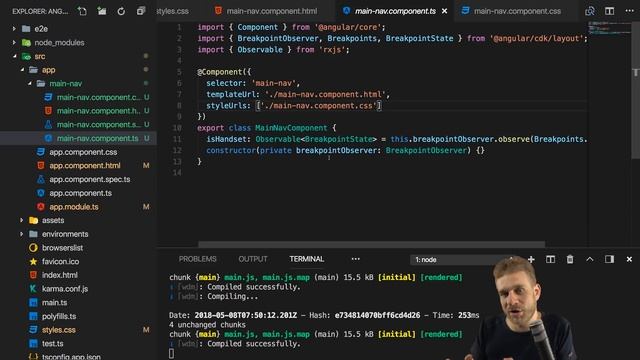Create a new terminal with plus icon
The height and width of the screenshot is (360, 640).
(x=531, y=259)
